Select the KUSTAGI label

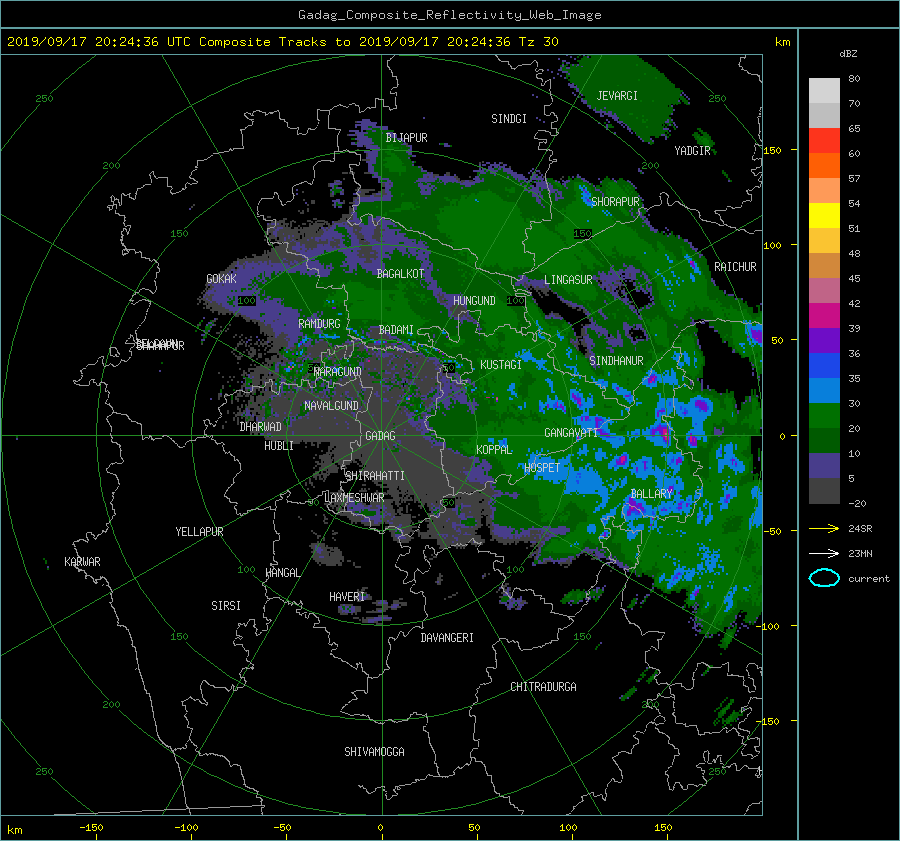[x=501, y=365]
